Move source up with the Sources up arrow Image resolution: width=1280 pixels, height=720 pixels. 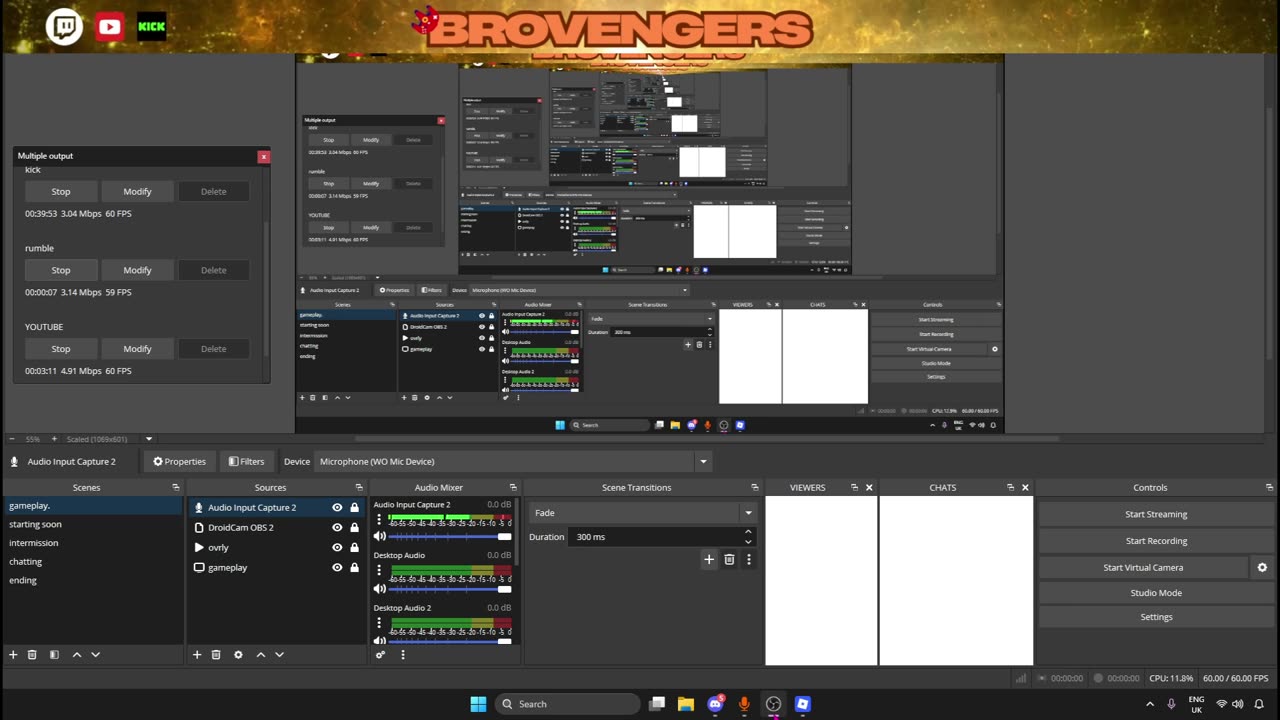point(260,655)
